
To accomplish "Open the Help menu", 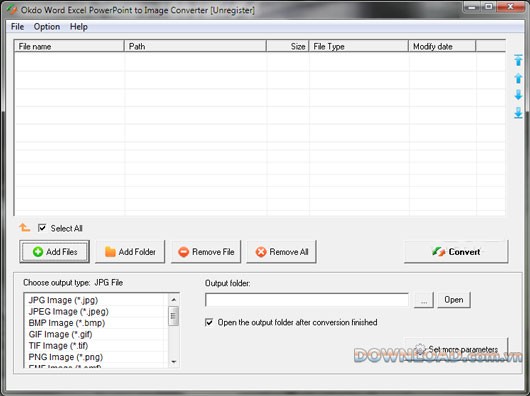I will (x=78, y=27).
